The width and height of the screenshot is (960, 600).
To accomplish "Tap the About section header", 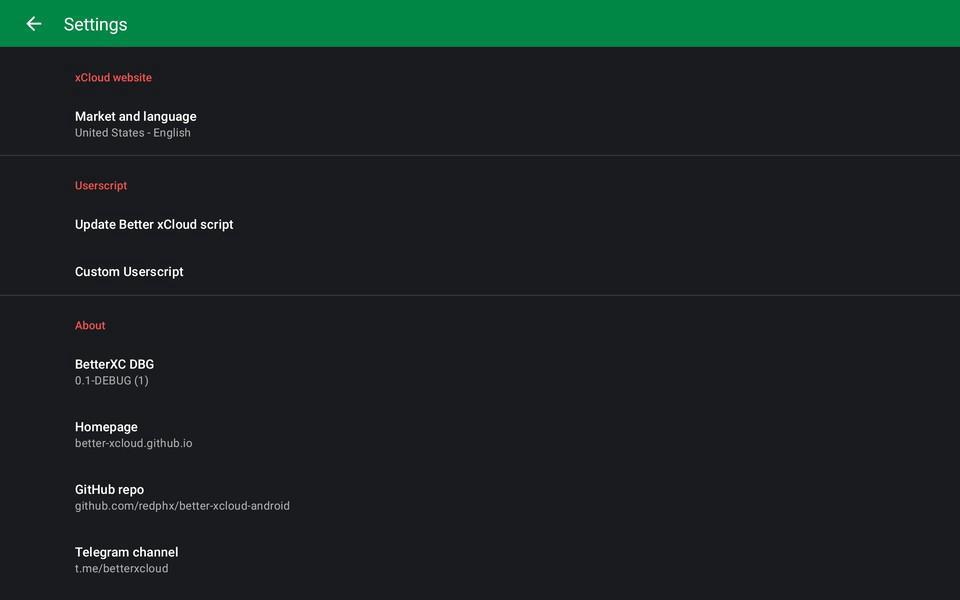I will pyautogui.click(x=90, y=325).
